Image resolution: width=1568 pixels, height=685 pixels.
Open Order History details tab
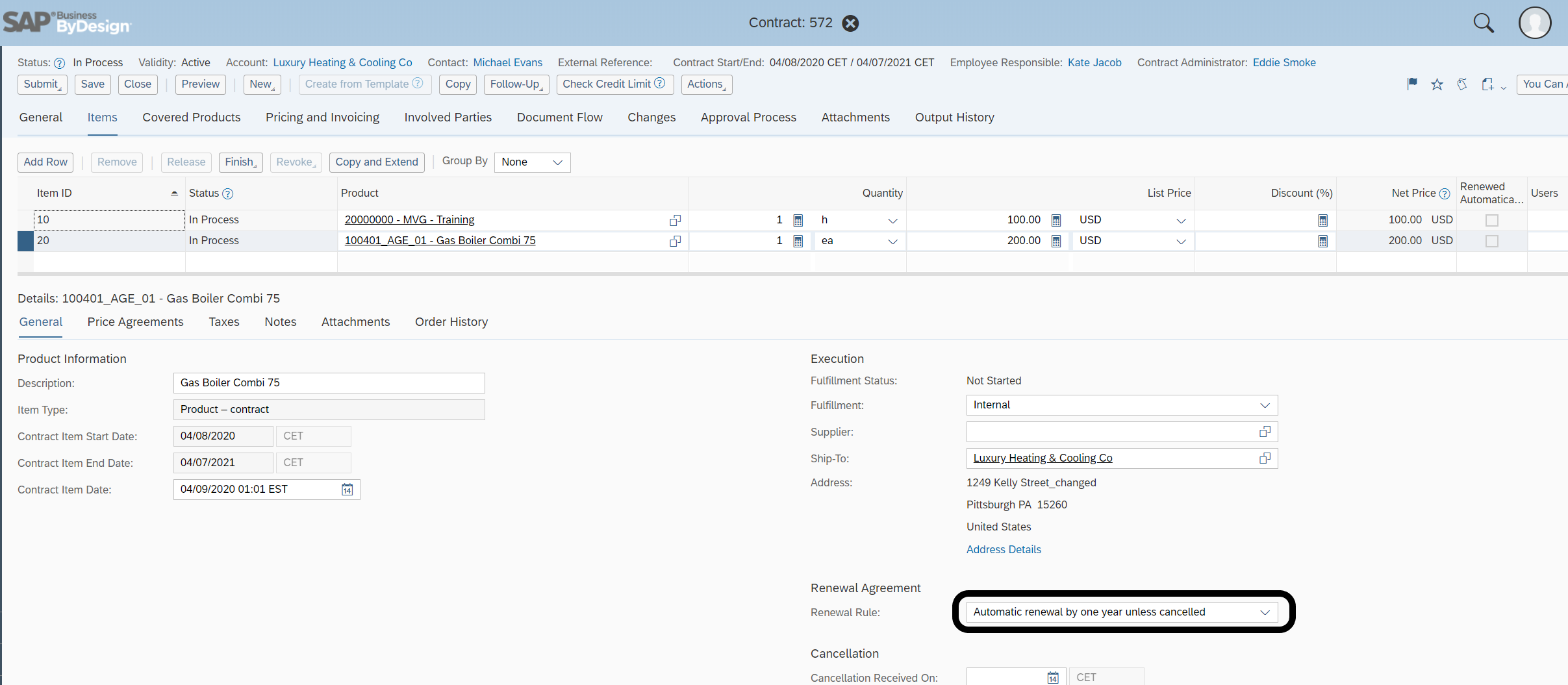tap(451, 322)
